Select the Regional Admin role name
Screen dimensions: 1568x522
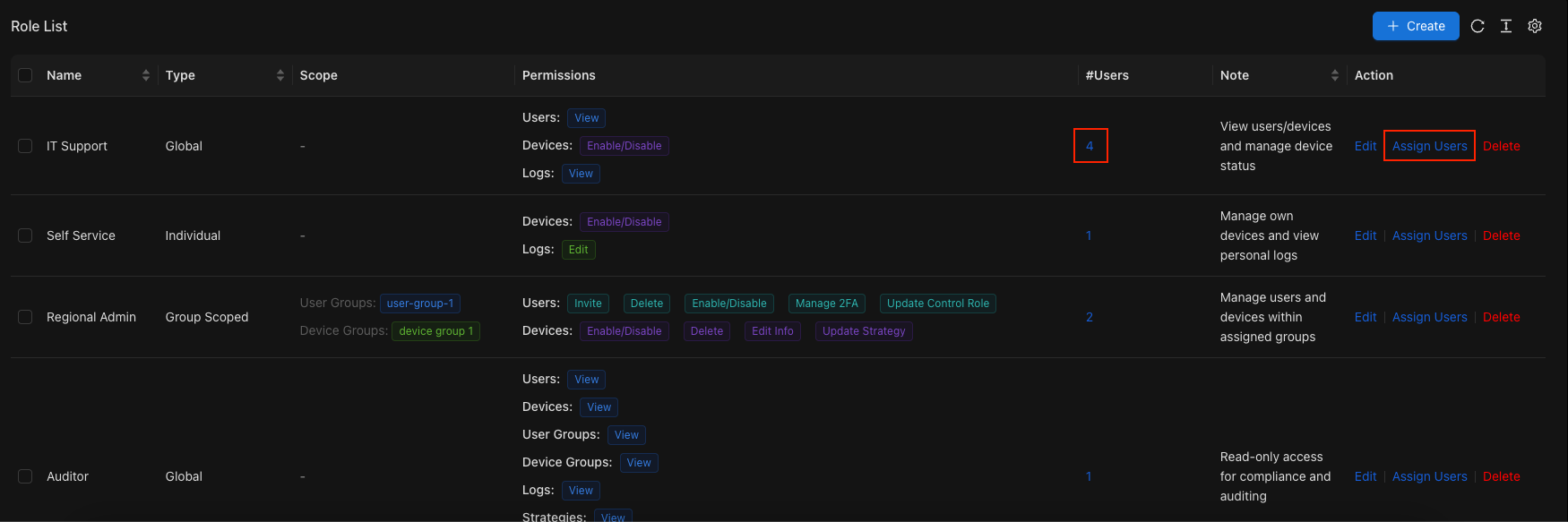pyautogui.click(x=91, y=317)
